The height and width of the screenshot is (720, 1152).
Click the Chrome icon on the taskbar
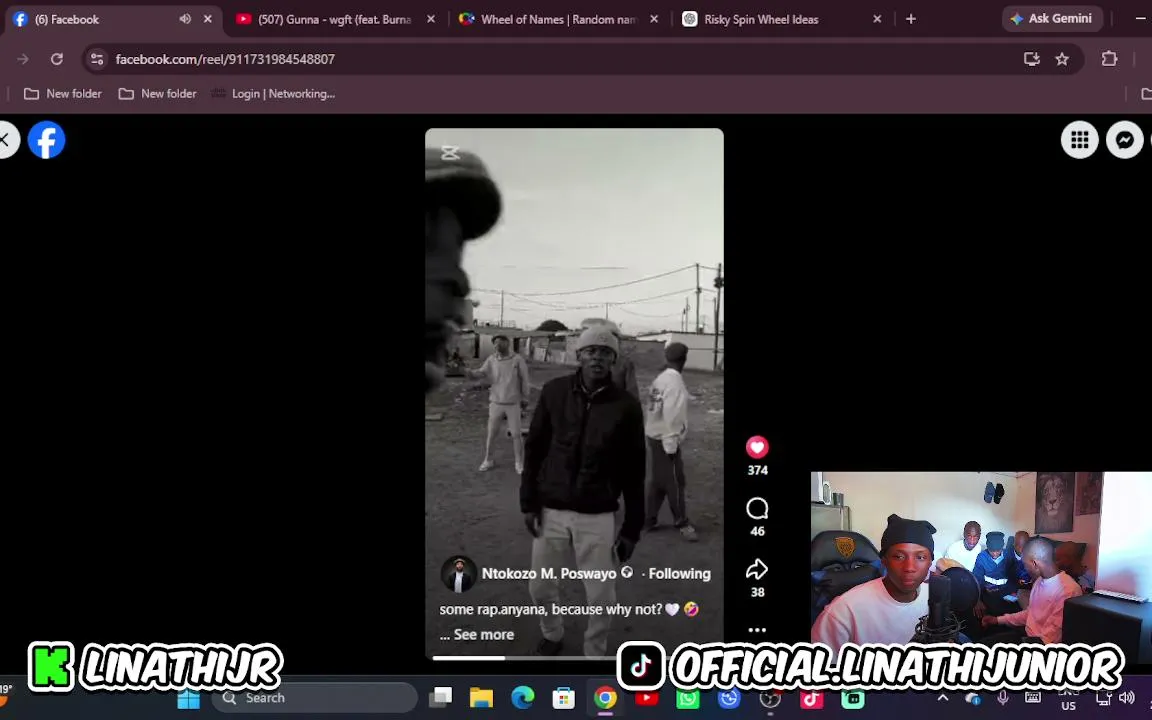[x=605, y=698]
